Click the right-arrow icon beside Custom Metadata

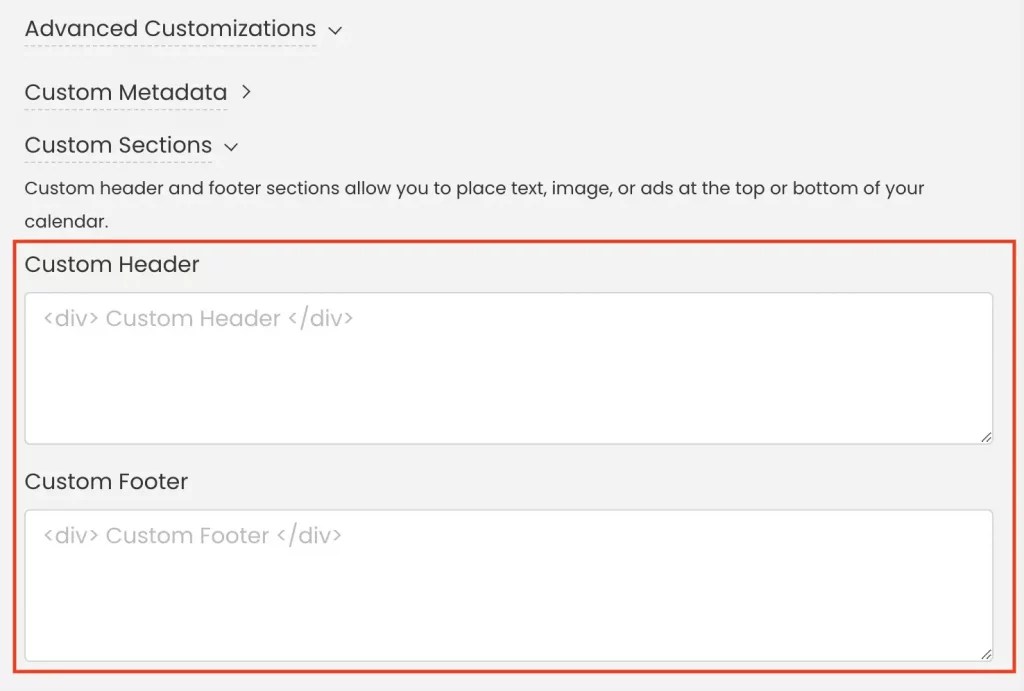click(246, 92)
